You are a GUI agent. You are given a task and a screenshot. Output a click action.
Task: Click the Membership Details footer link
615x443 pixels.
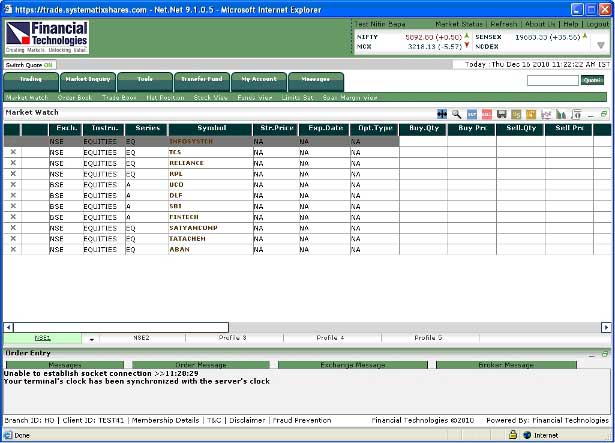166,420
